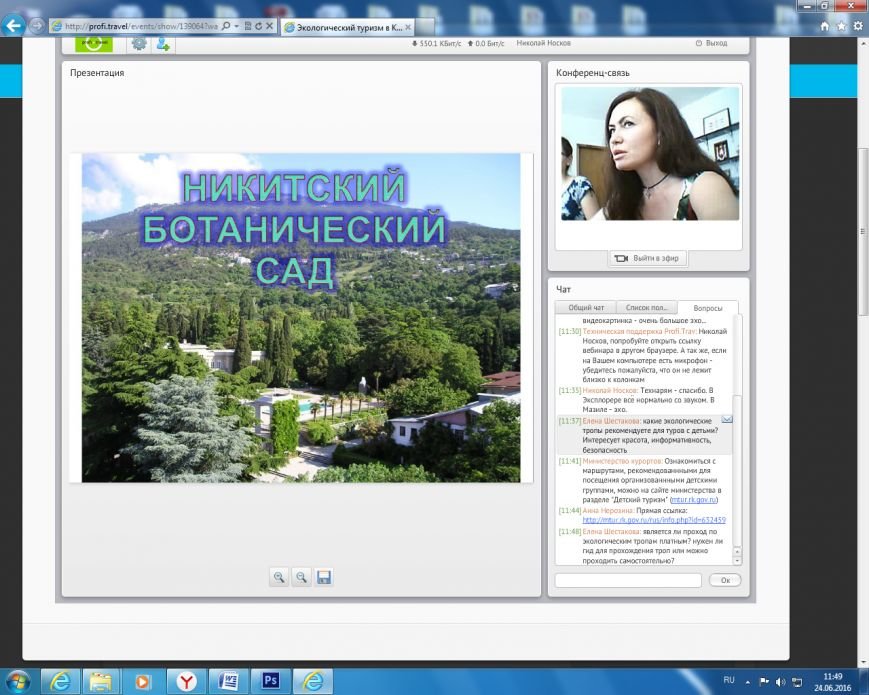This screenshot has height=695, width=869.
Task: Open Internet Explorer from the taskbar
Action: (x=60, y=681)
